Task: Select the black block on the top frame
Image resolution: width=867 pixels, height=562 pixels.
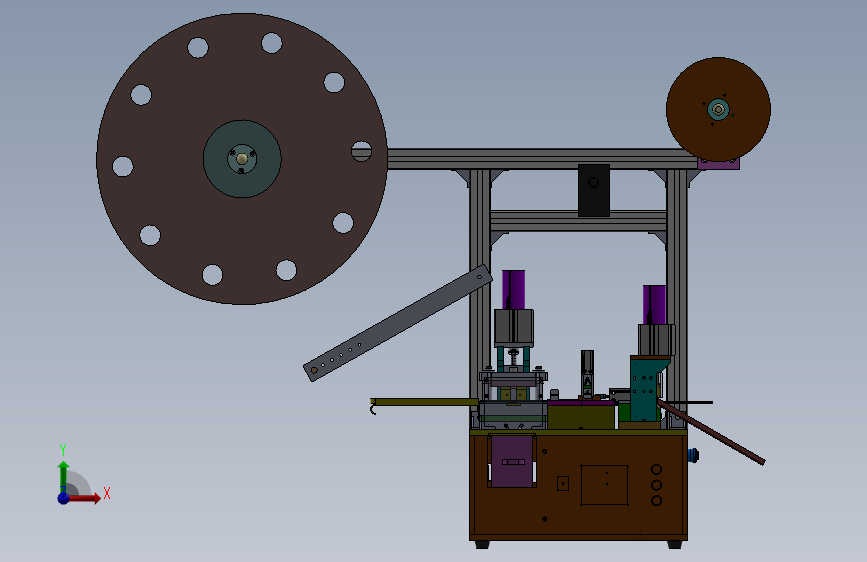Action: pos(594,190)
